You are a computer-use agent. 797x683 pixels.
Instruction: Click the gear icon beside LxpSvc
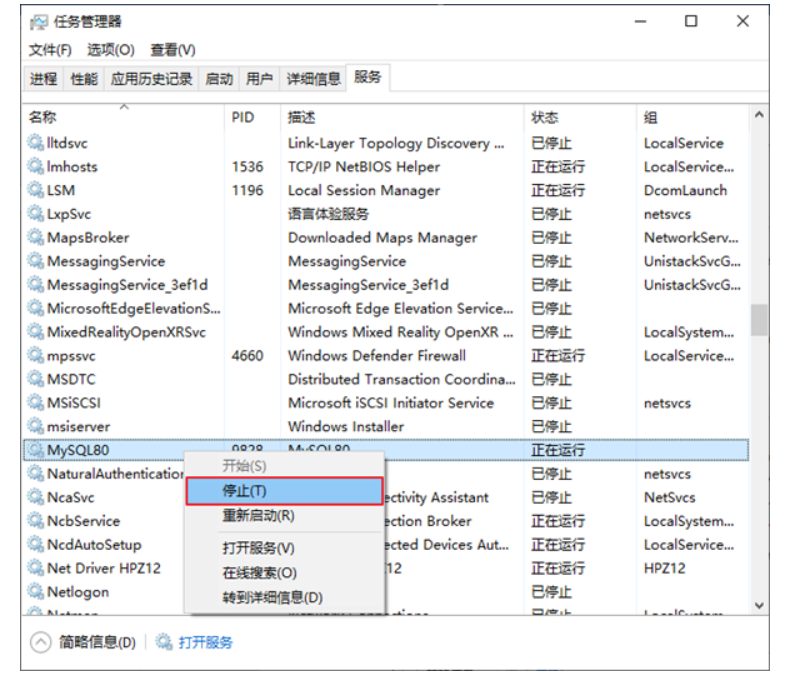[36, 213]
